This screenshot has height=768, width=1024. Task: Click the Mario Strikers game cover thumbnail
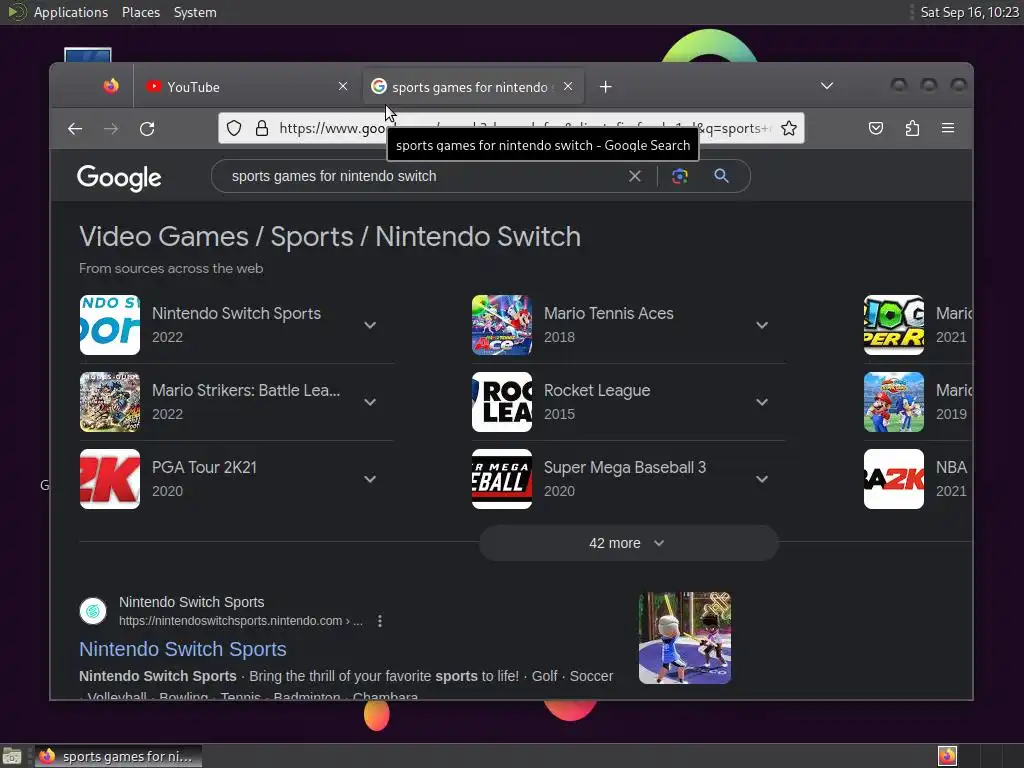(110, 402)
